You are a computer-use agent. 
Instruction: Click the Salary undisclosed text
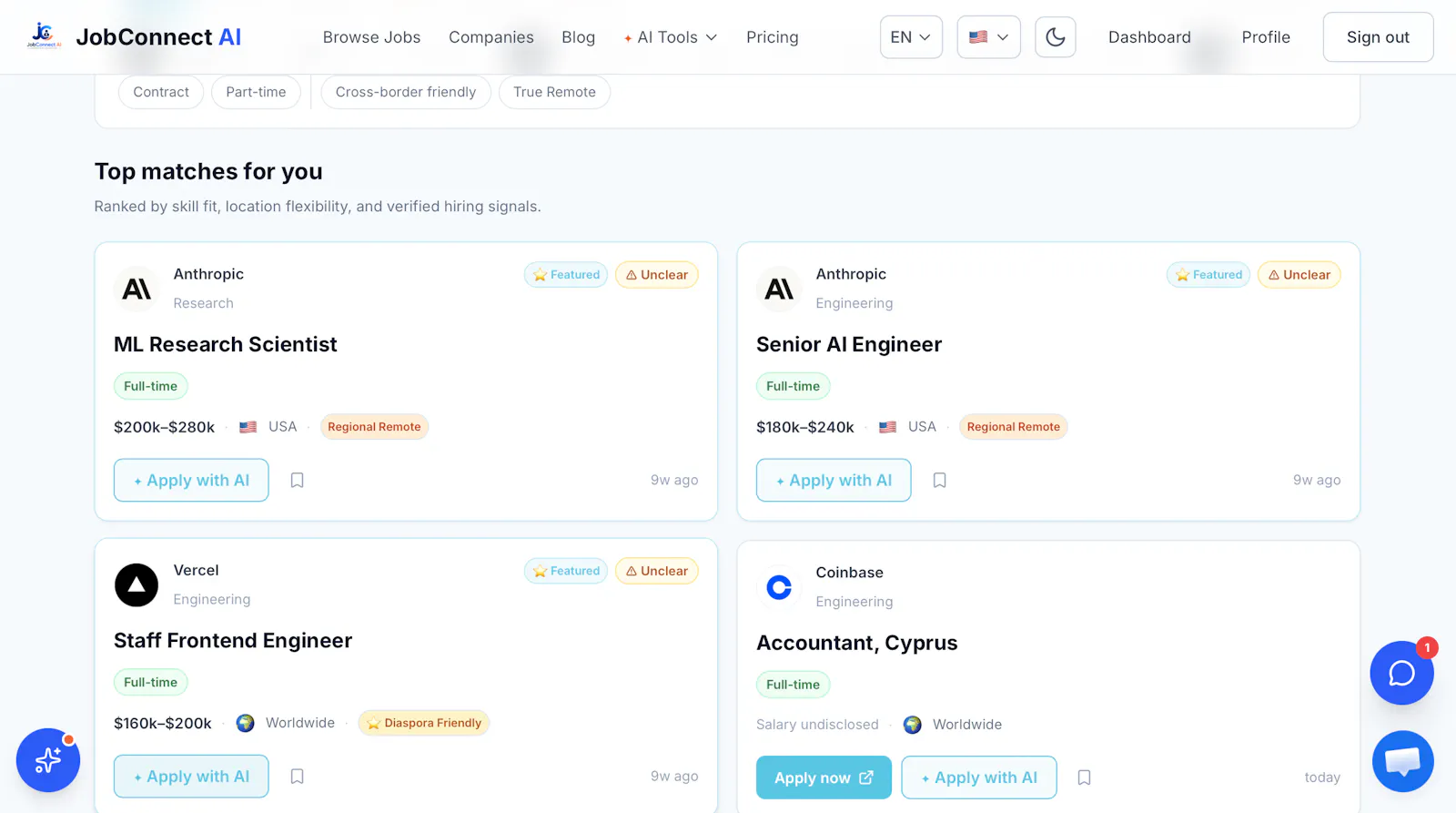click(x=817, y=725)
